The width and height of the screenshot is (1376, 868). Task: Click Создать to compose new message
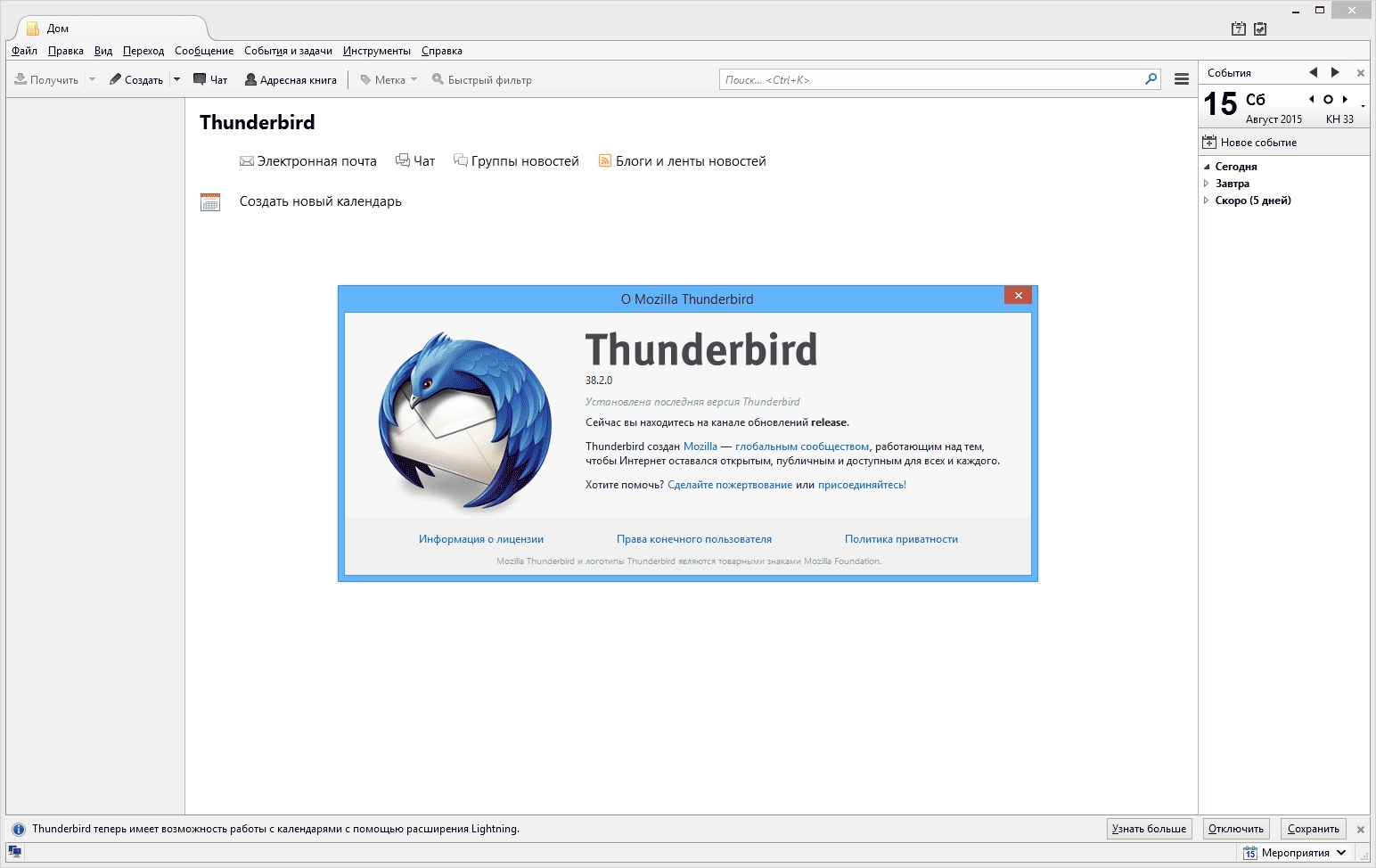click(x=136, y=79)
